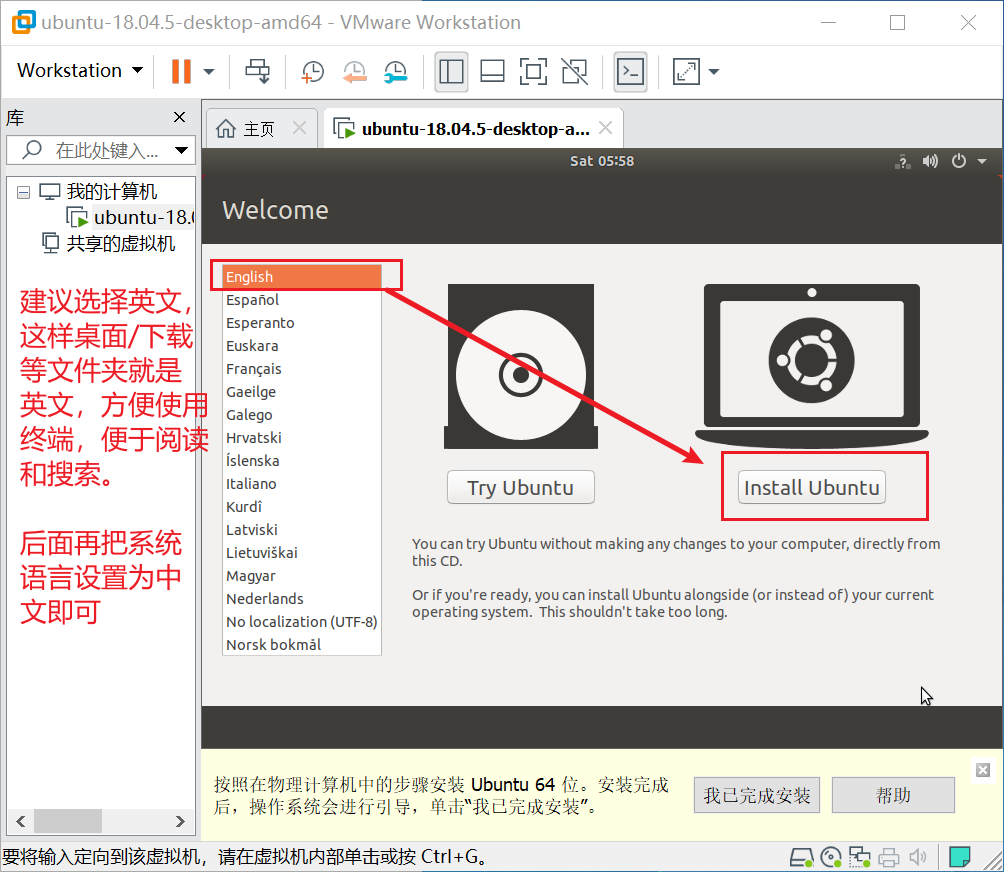
Task: Select Français in the language list
Action: pos(302,369)
